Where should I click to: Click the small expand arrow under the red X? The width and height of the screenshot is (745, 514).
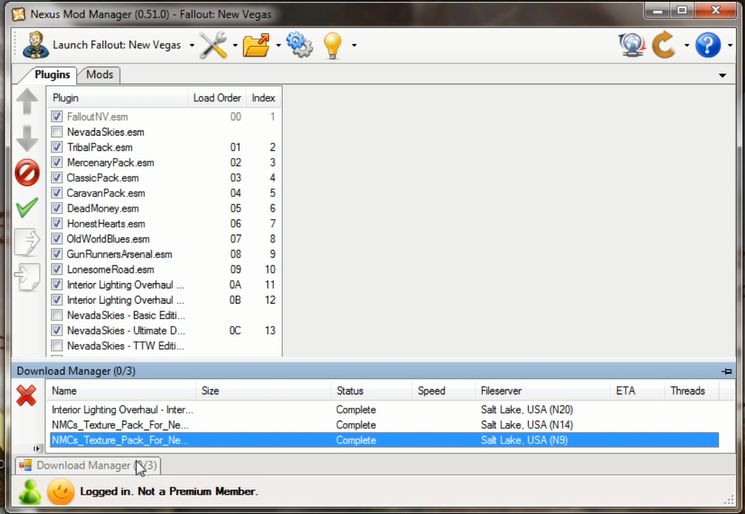[x=36, y=448]
